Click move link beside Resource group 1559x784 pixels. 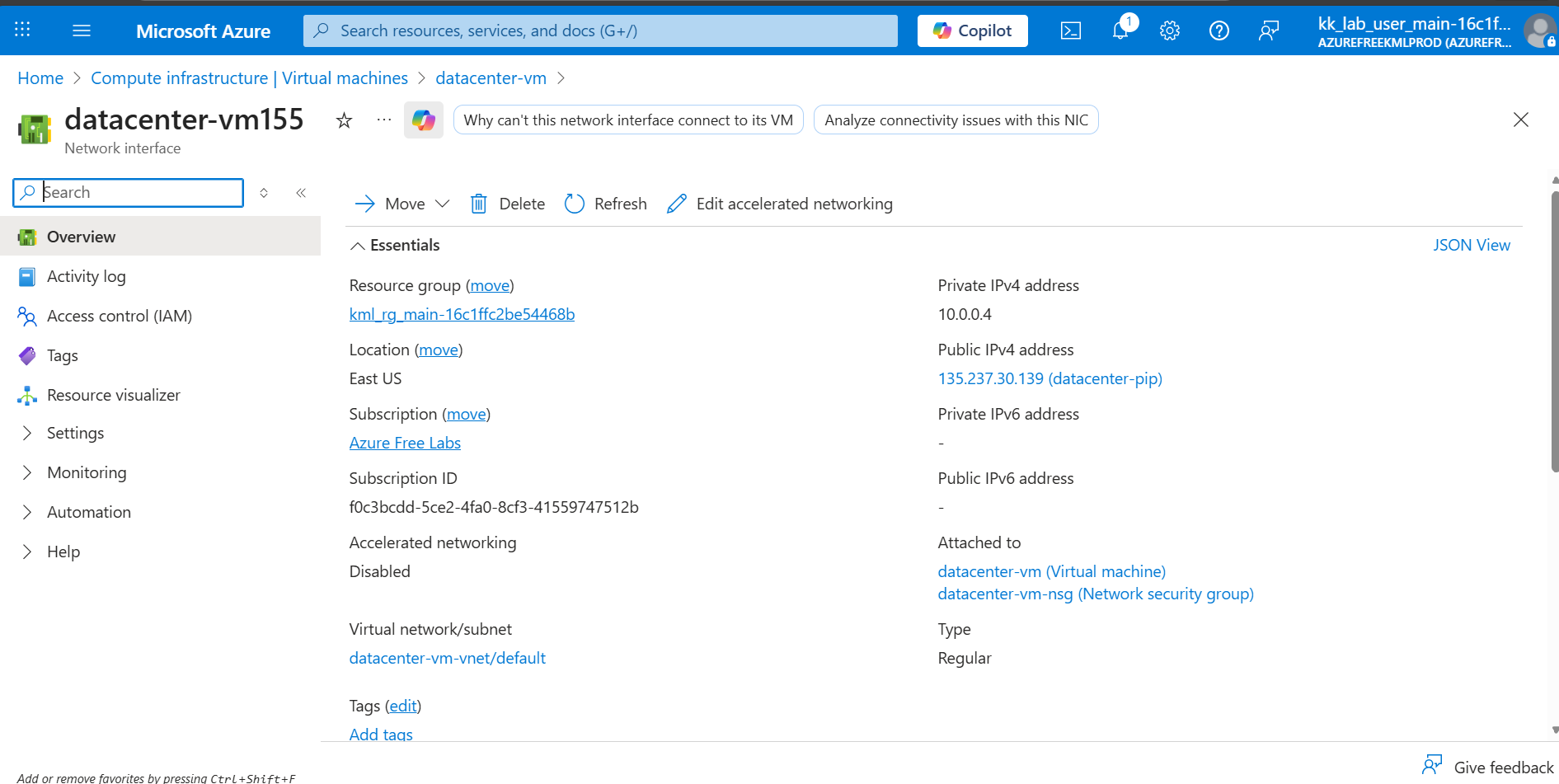tap(490, 285)
